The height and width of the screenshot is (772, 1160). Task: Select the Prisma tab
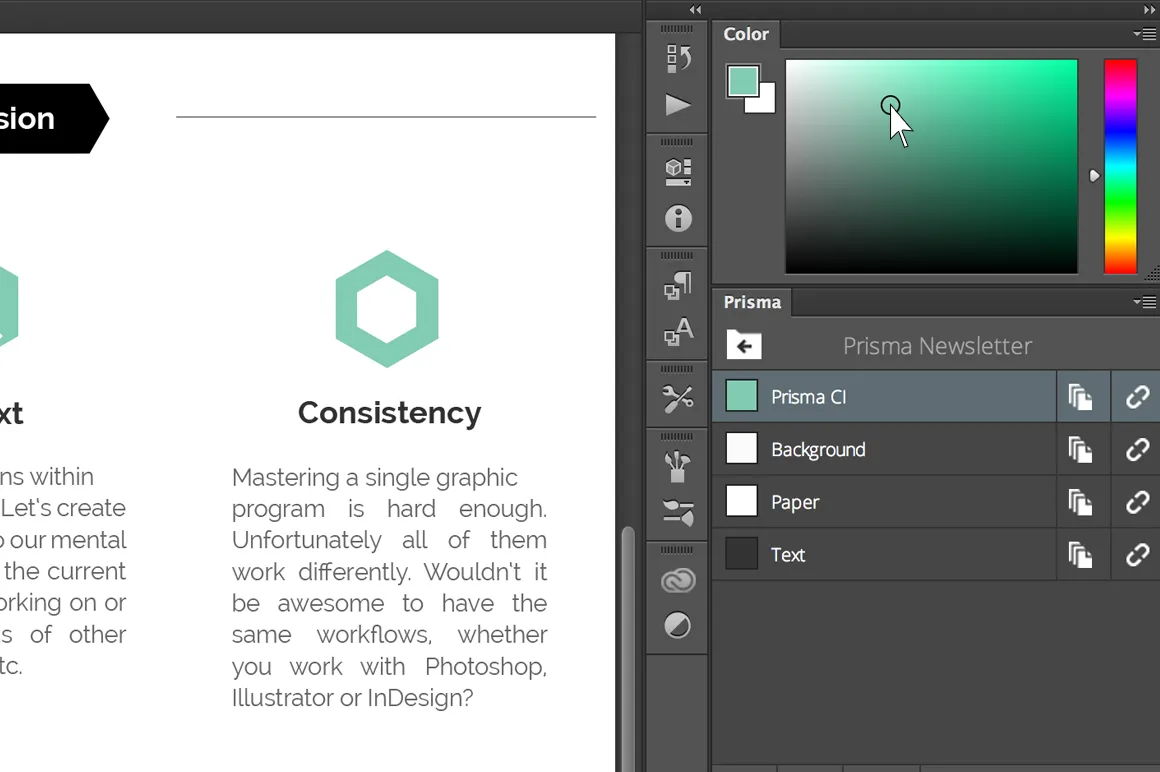click(751, 302)
